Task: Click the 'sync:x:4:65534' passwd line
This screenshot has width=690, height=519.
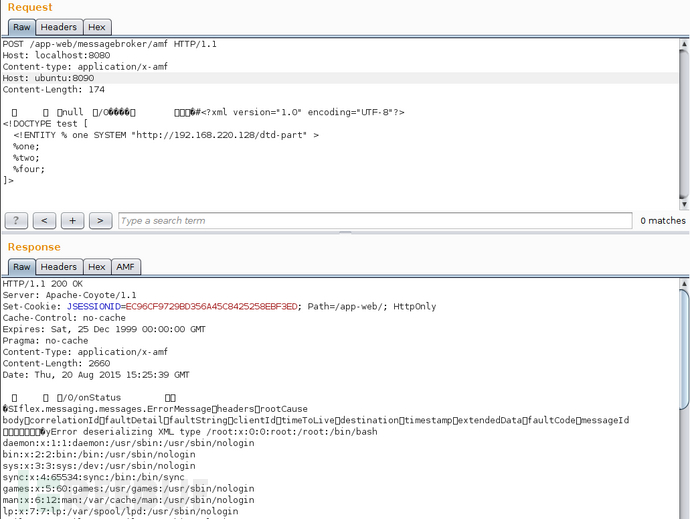Action: (94, 478)
